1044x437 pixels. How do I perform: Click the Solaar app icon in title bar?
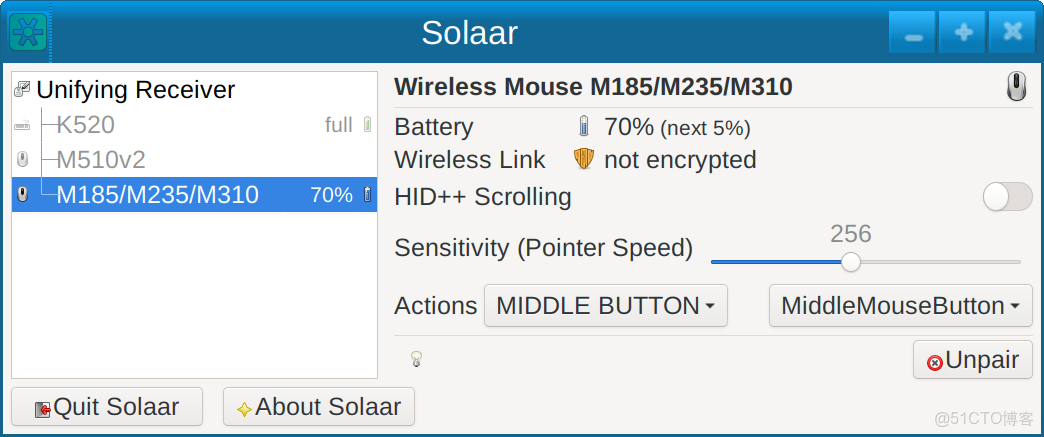pyautogui.click(x=24, y=32)
